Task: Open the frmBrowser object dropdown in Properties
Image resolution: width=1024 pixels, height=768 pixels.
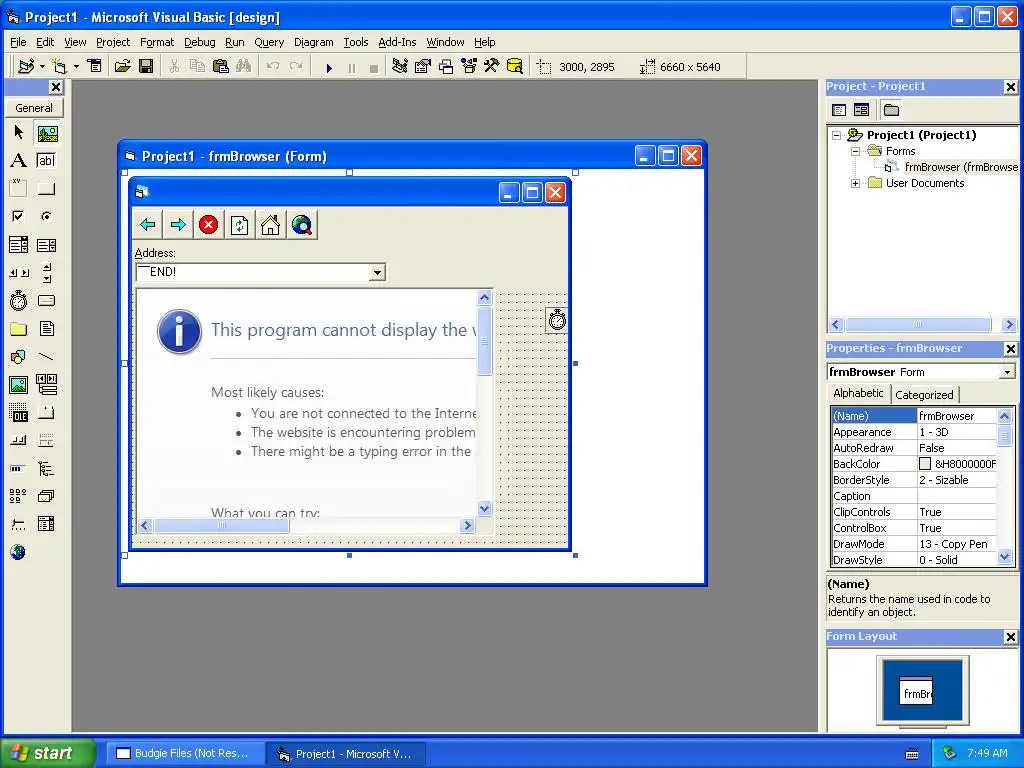Action: [1008, 372]
